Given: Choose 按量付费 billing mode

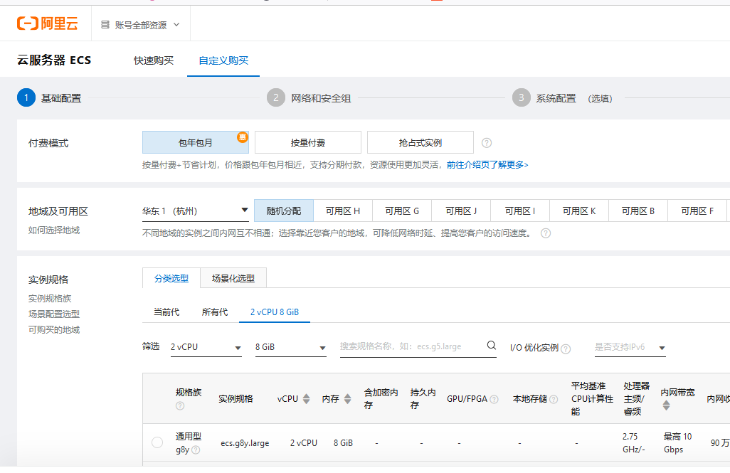Looking at the screenshot, I should (307, 142).
